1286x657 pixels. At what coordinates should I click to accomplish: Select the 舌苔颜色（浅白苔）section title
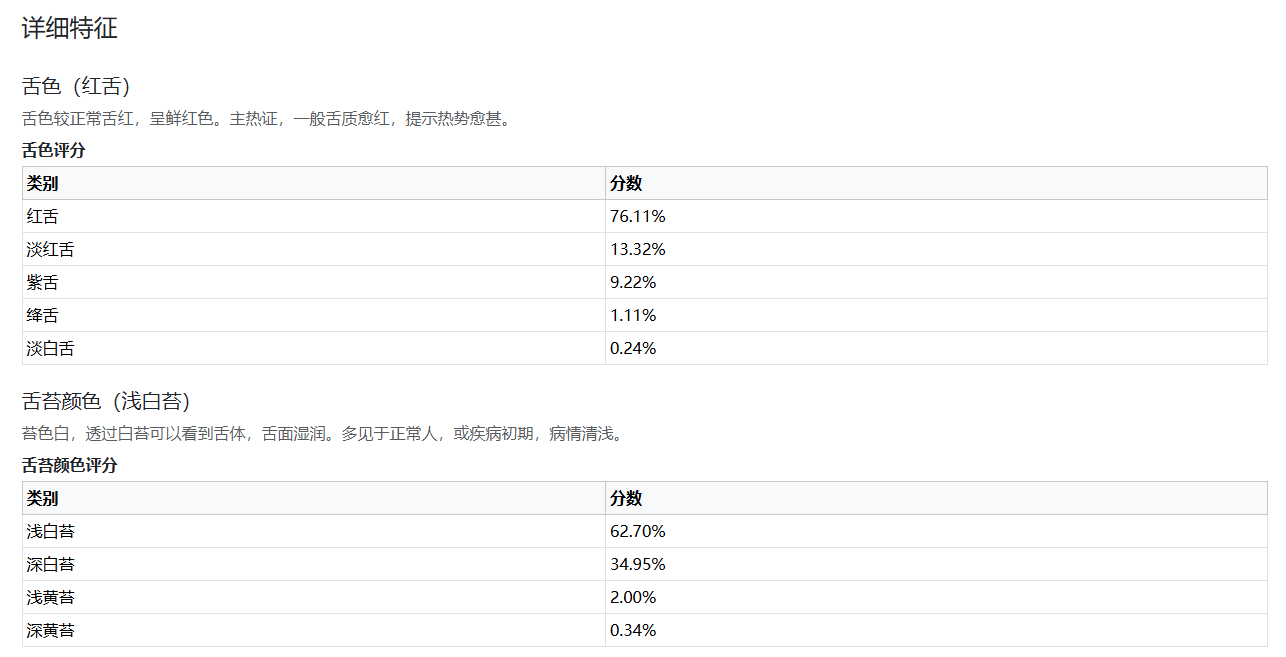106,401
